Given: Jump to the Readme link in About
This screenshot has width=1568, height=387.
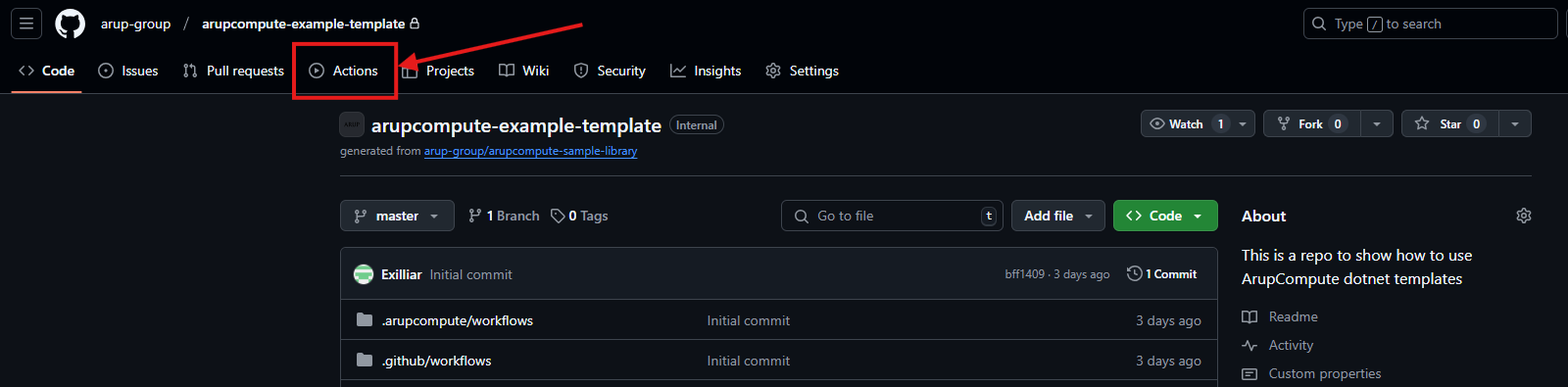Looking at the screenshot, I should pos(1280,316).
